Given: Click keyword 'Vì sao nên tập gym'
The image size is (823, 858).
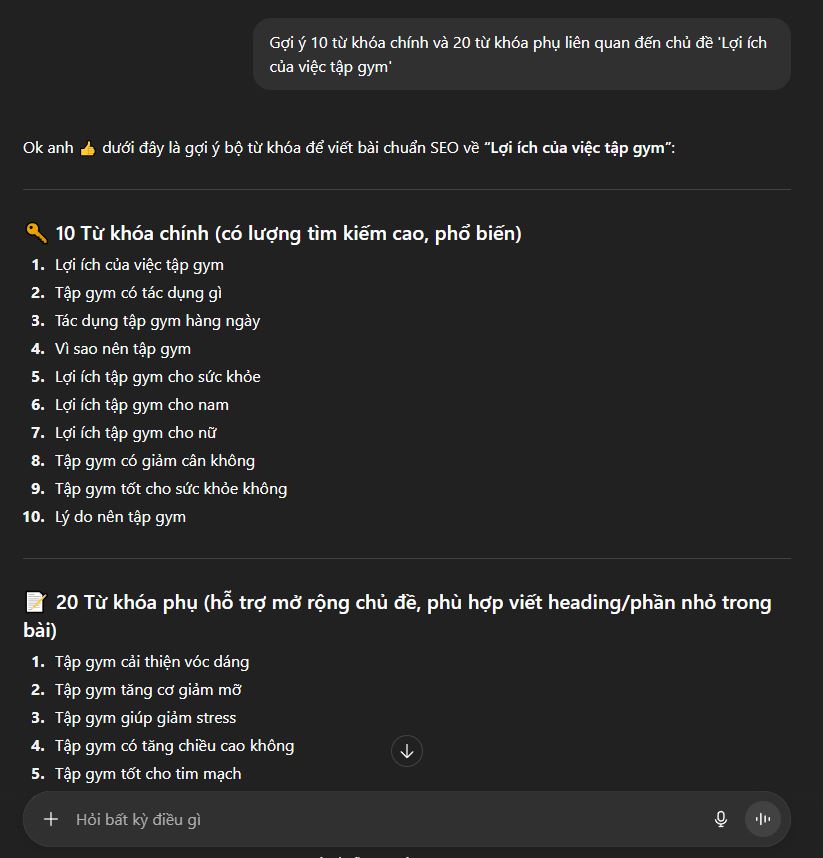Looking at the screenshot, I should pyautogui.click(x=123, y=349).
